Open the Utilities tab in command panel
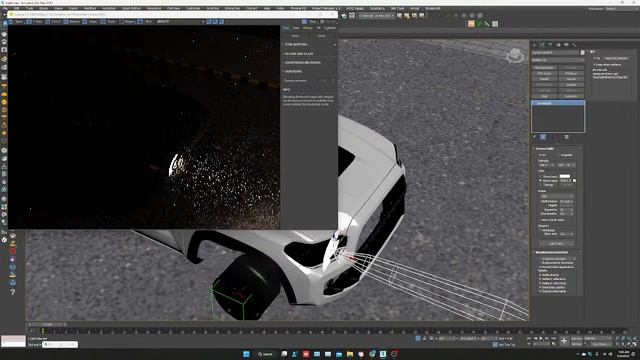This screenshot has width=640, height=360. (x=574, y=45)
